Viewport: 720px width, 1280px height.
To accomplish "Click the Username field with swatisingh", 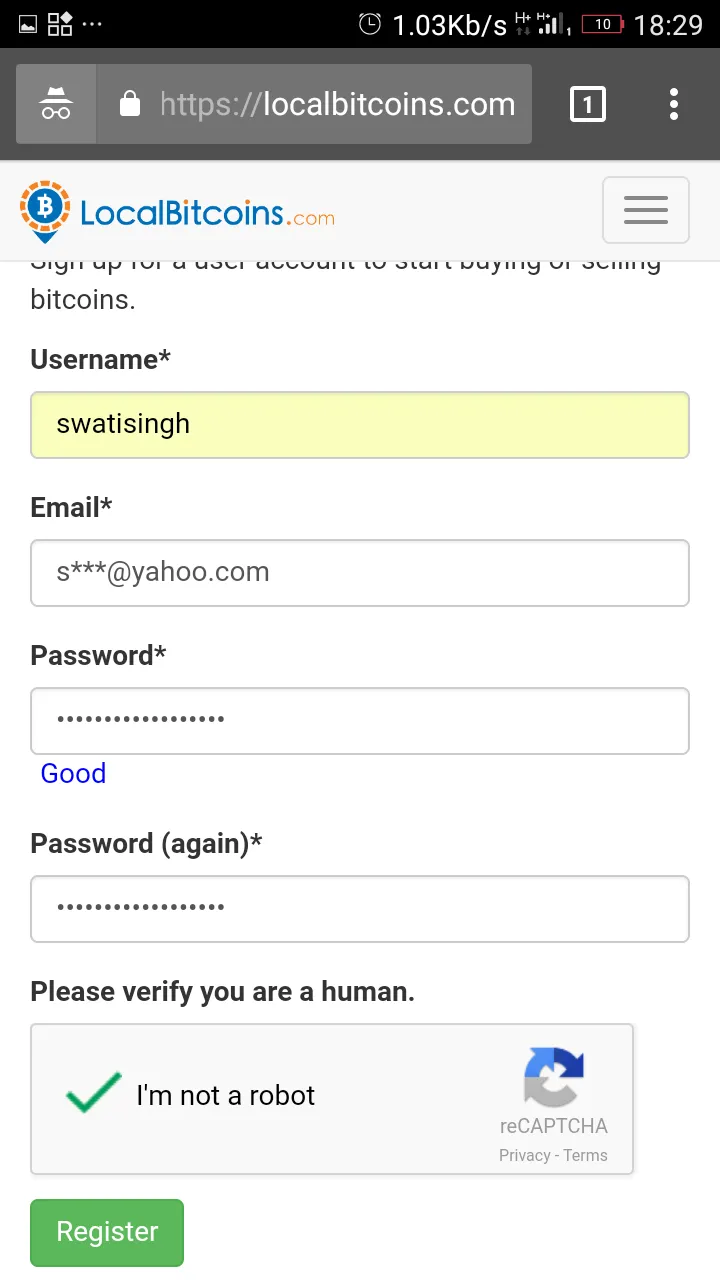I will click(360, 425).
